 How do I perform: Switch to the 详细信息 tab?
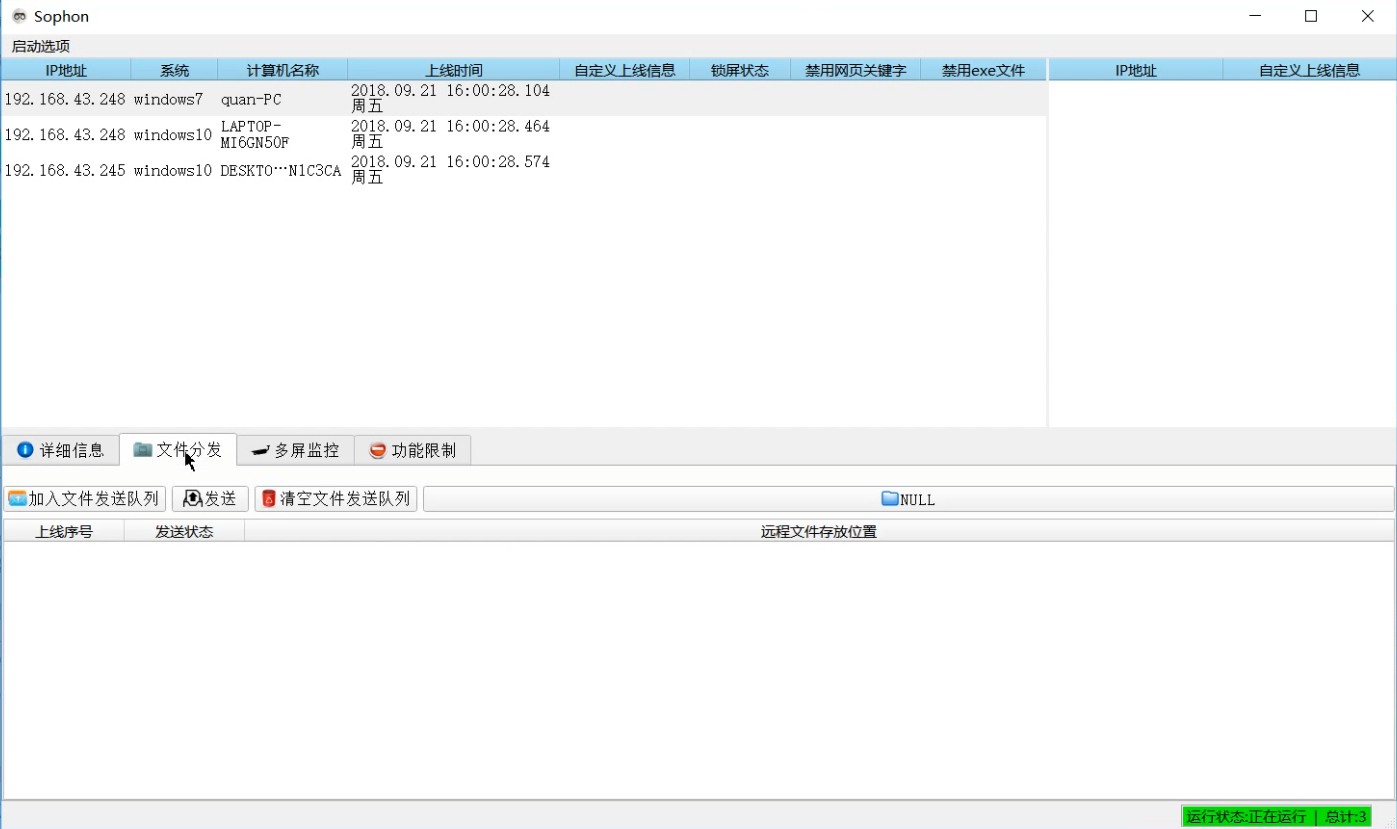click(x=60, y=450)
